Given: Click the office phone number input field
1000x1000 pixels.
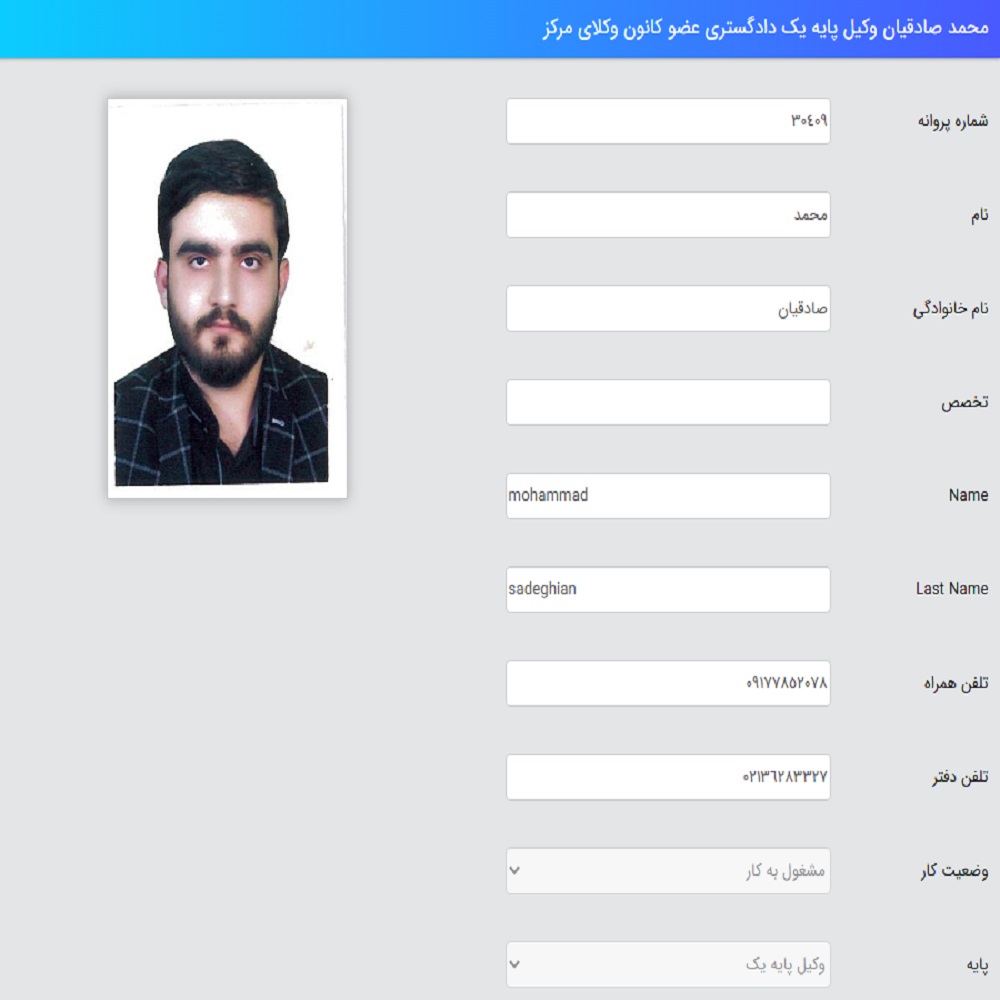Looking at the screenshot, I should 668,777.
